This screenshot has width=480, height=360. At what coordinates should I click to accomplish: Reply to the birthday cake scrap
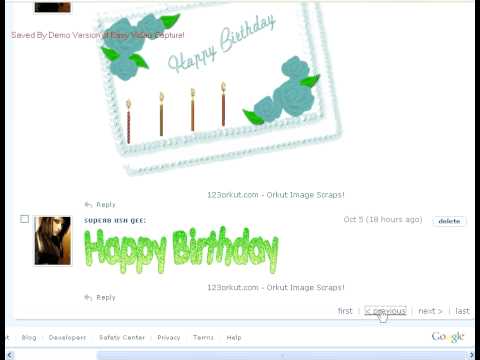coord(106,204)
